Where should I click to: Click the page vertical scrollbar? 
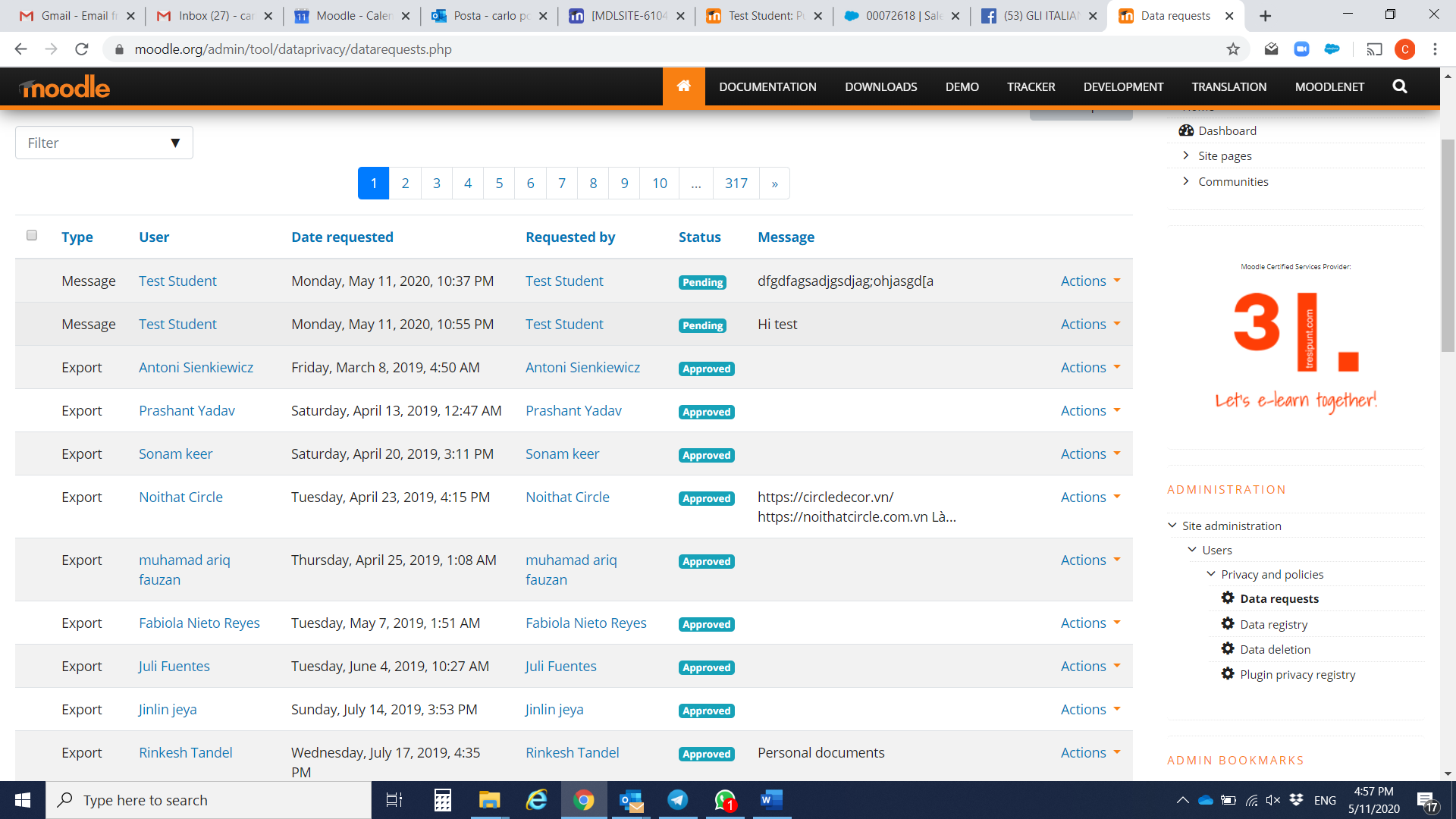click(x=1448, y=246)
